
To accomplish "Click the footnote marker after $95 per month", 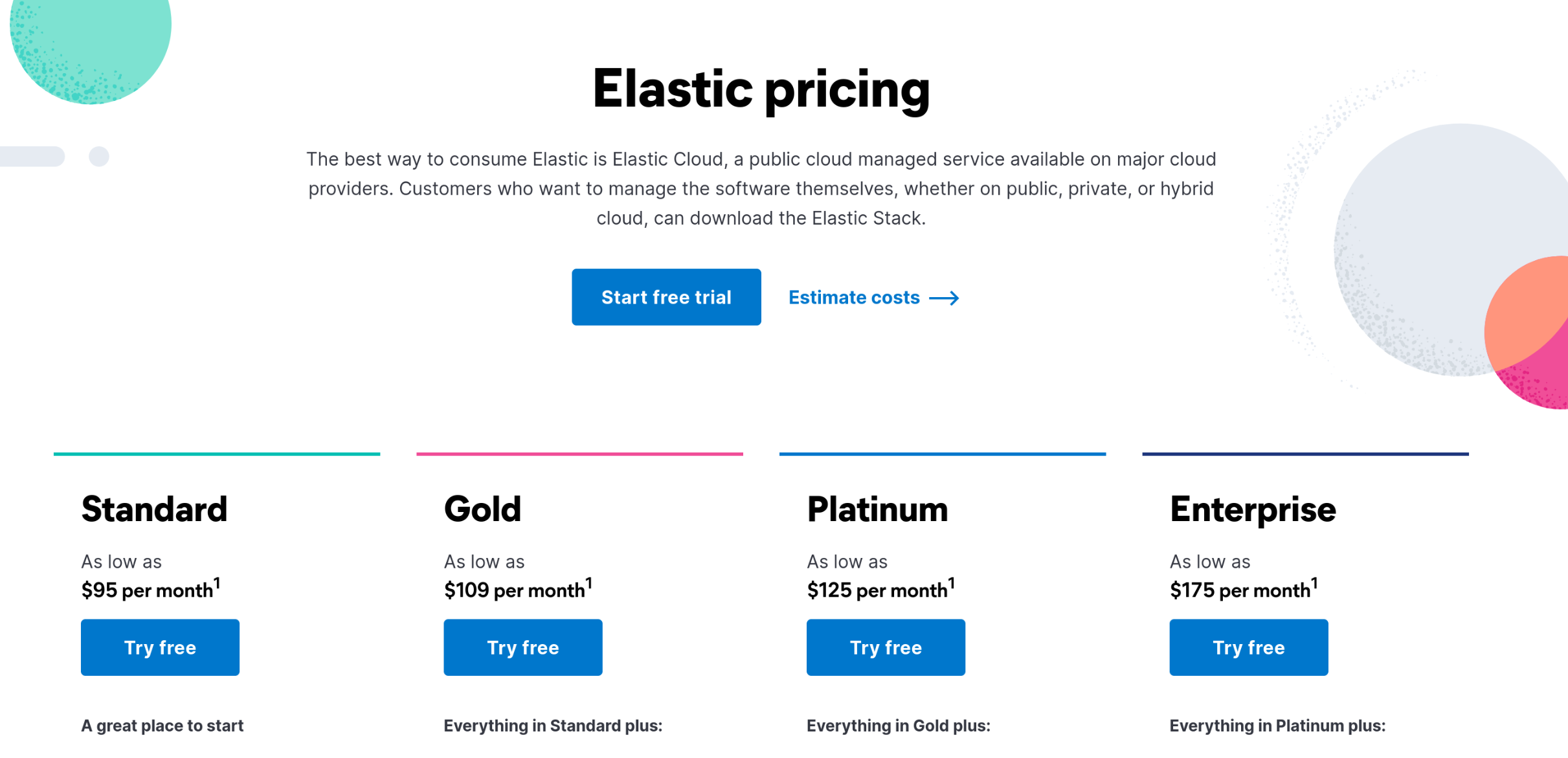I will click(x=217, y=583).
